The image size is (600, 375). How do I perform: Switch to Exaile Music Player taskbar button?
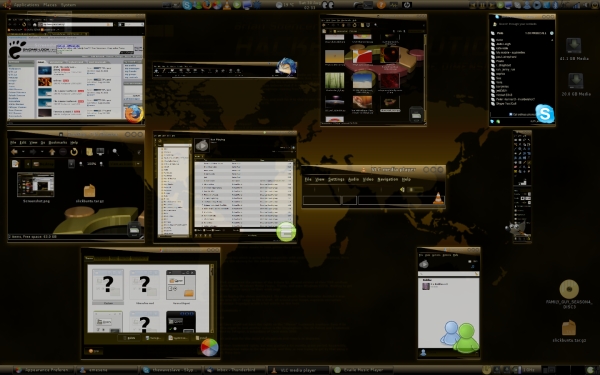(362, 370)
